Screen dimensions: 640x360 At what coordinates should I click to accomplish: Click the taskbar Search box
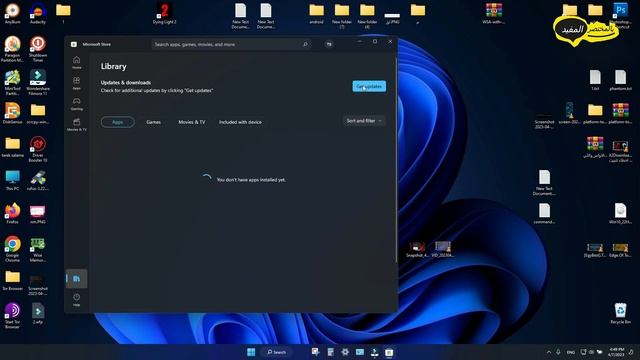277,352
